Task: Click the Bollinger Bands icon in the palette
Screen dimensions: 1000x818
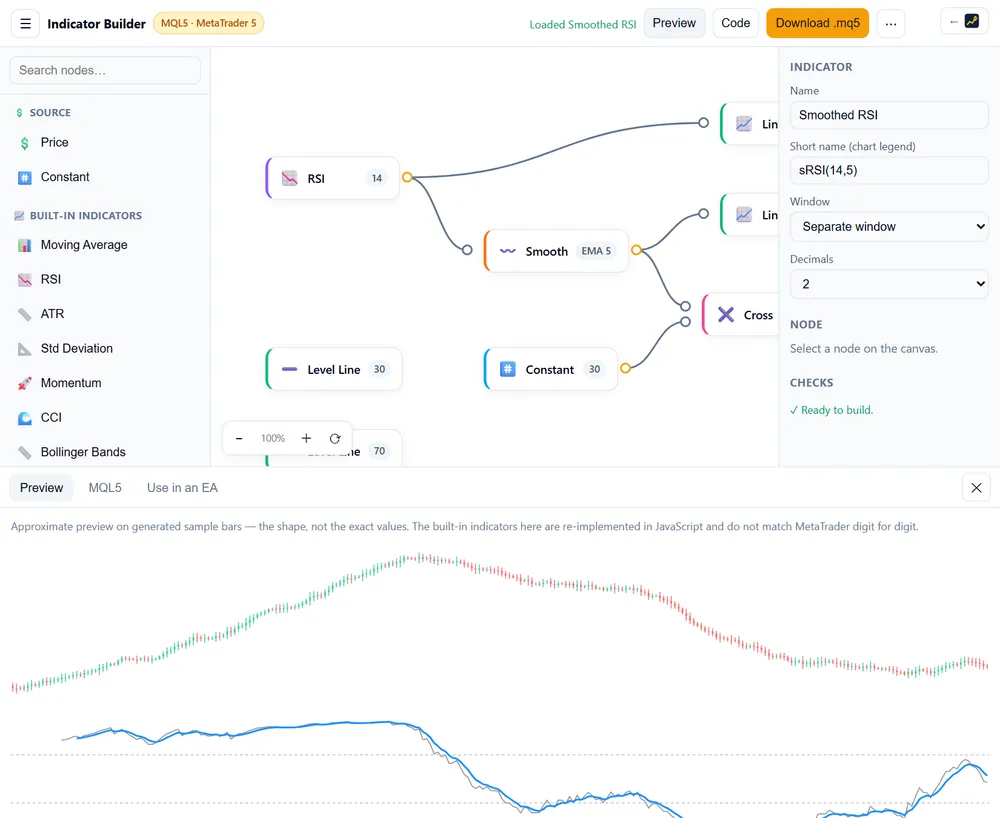Action: point(24,452)
